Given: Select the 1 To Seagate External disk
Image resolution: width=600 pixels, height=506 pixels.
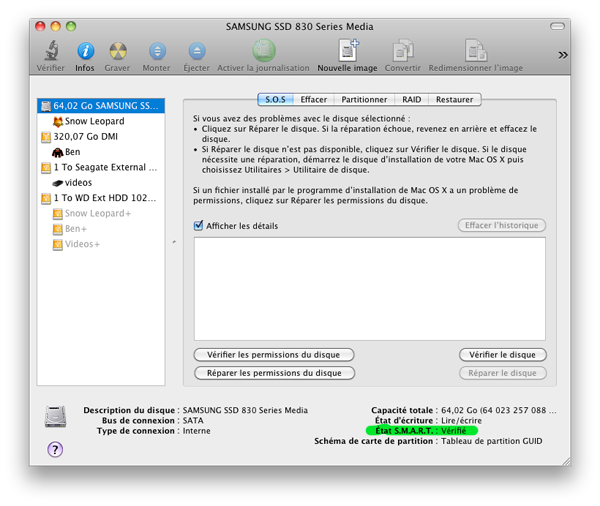Looking at the screenshot, I should tap(101, 167).
